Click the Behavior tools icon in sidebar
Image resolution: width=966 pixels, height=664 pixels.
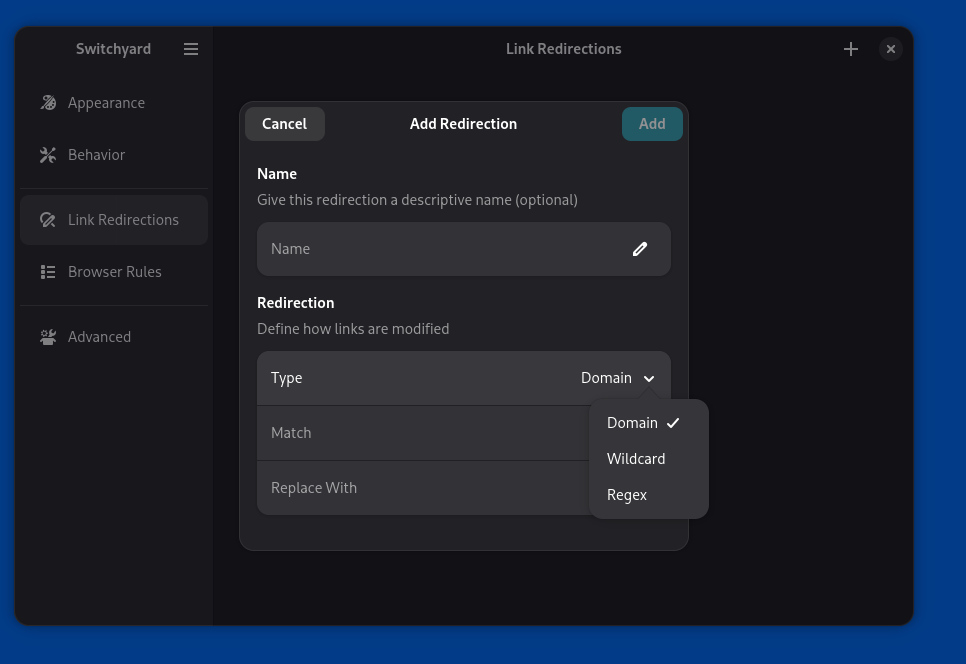point(48,155)
